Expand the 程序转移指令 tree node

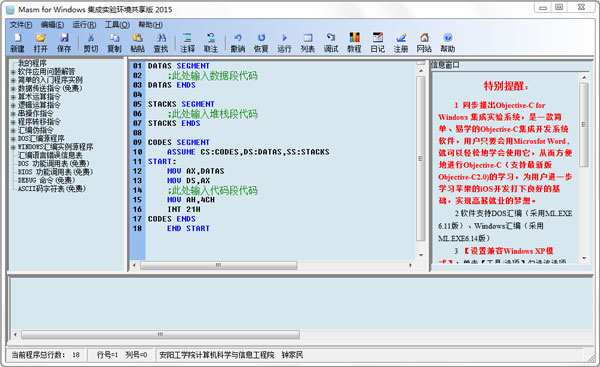13,122
